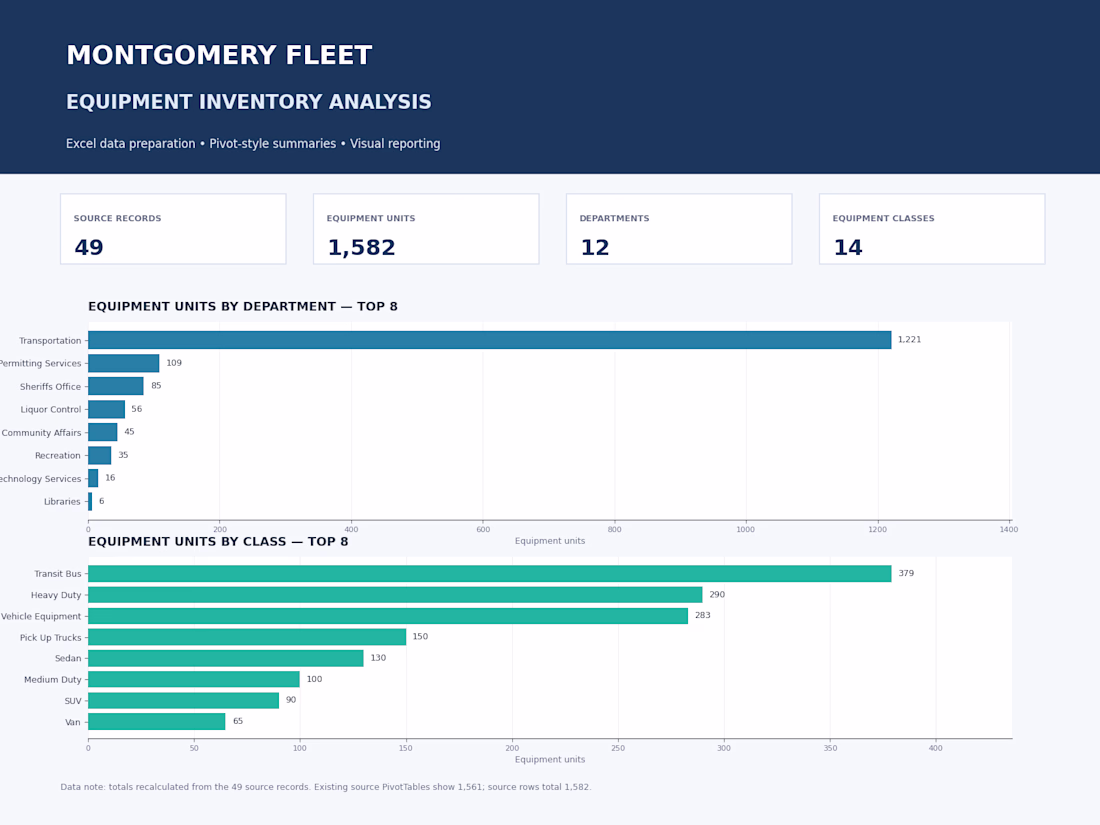Click the DEPARTMENTS card label
Screen dimensions: 1100x825
614,218
